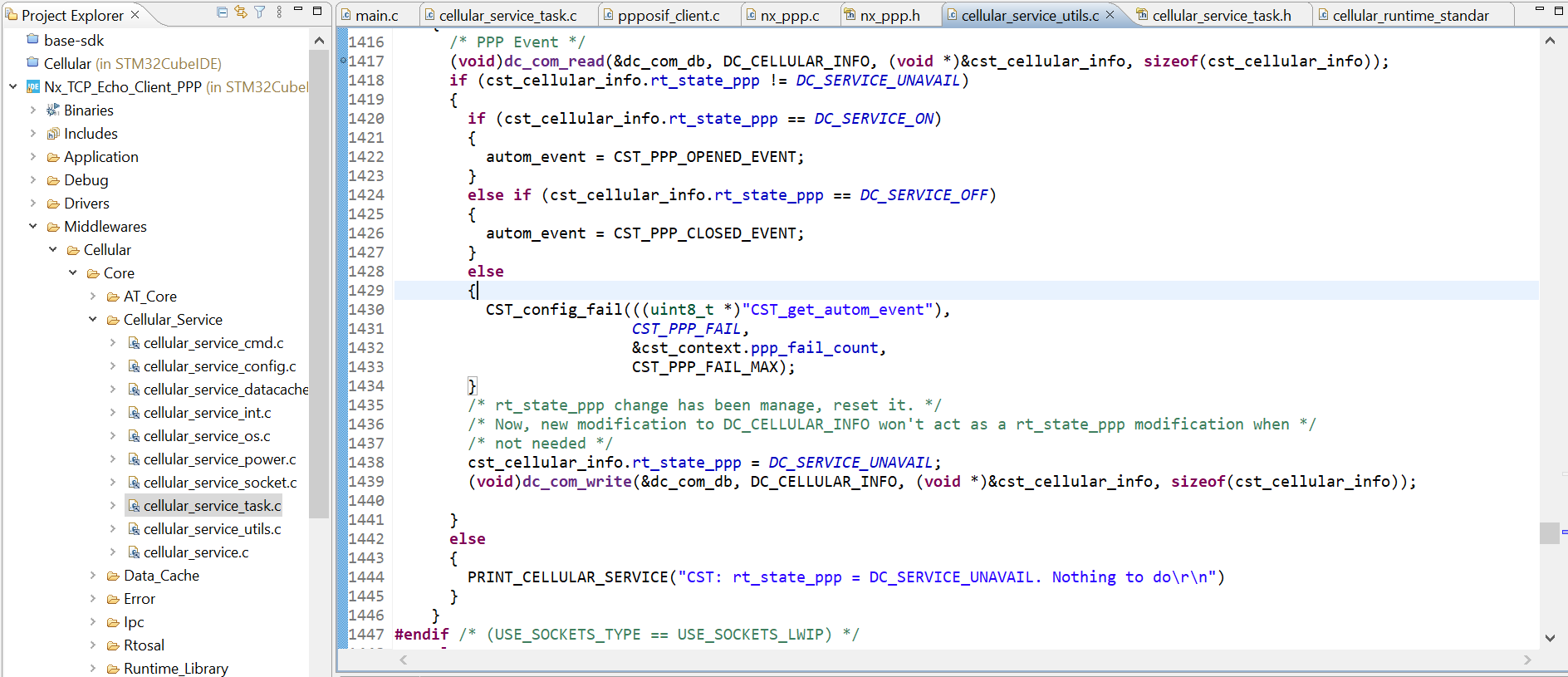Collapse the Middlewares folder

[x=33, y=226]
